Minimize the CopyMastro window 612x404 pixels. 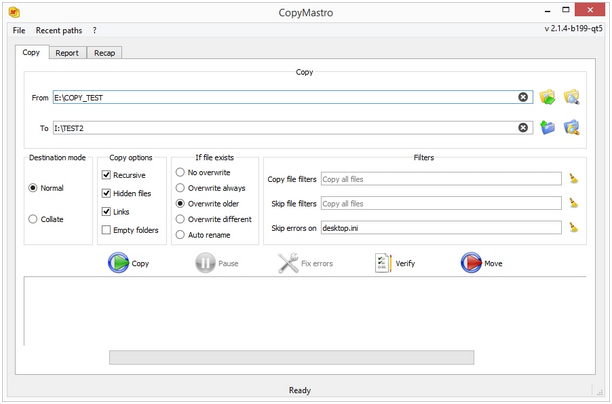click(548, 11)
